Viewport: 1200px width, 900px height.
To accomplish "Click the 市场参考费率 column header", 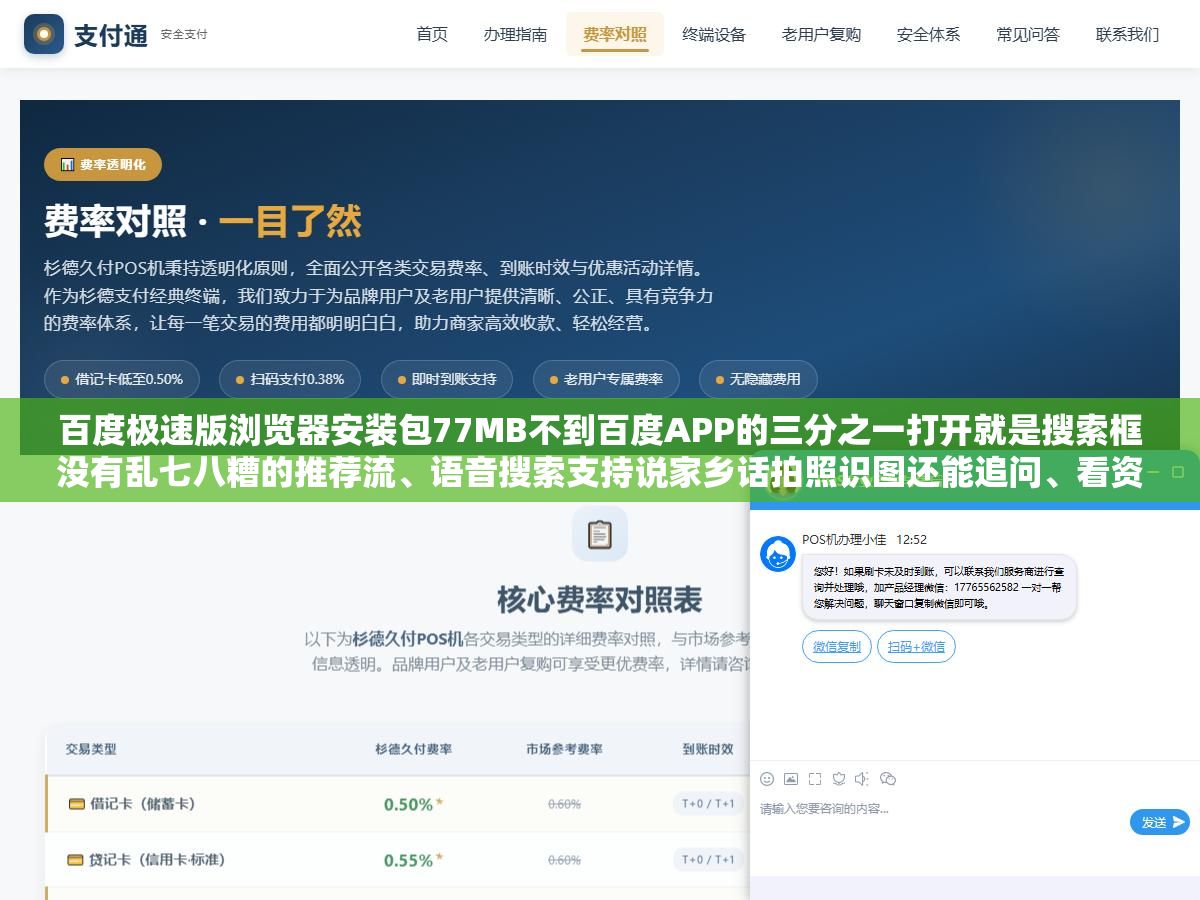I will tap(564, 749).
